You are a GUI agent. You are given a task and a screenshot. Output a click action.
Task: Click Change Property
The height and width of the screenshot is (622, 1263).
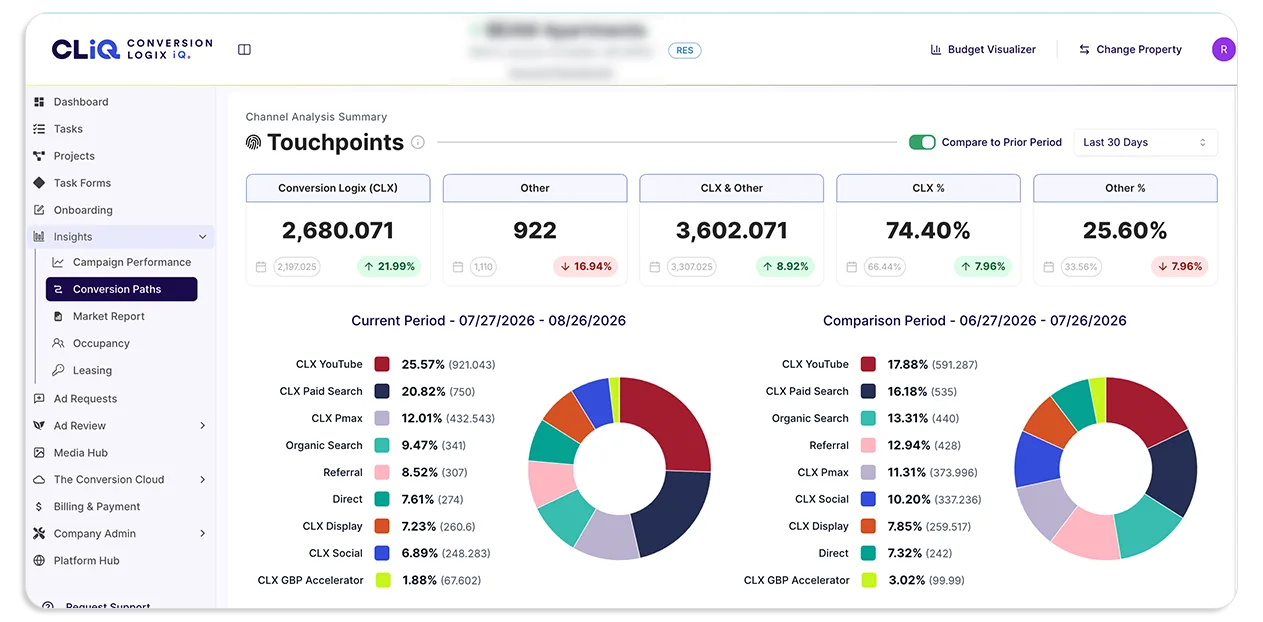point(1130,49)
